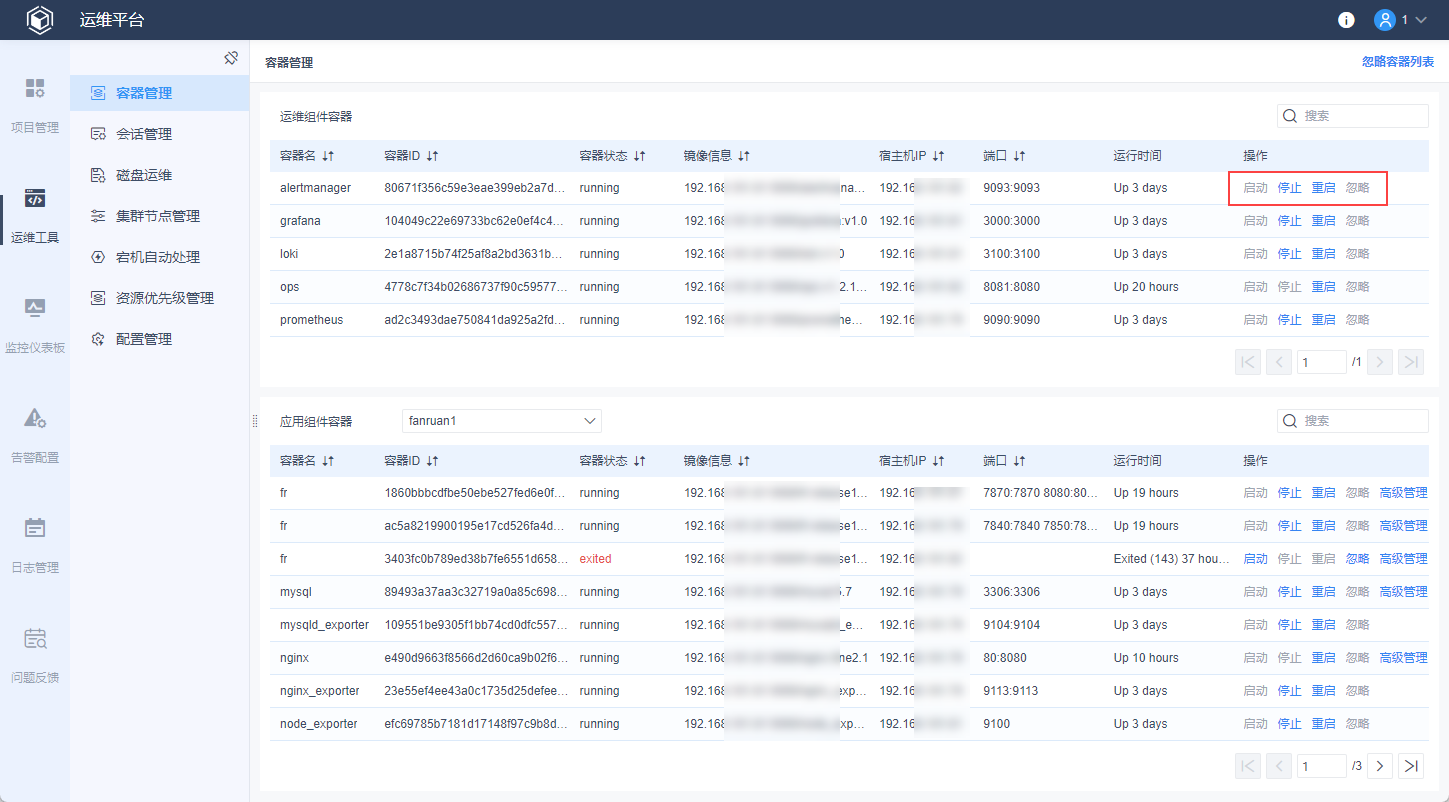This screenshot has width=1449, height=802.
Task: Click the pin icon in the sidebar
Action: click(231, 58)
